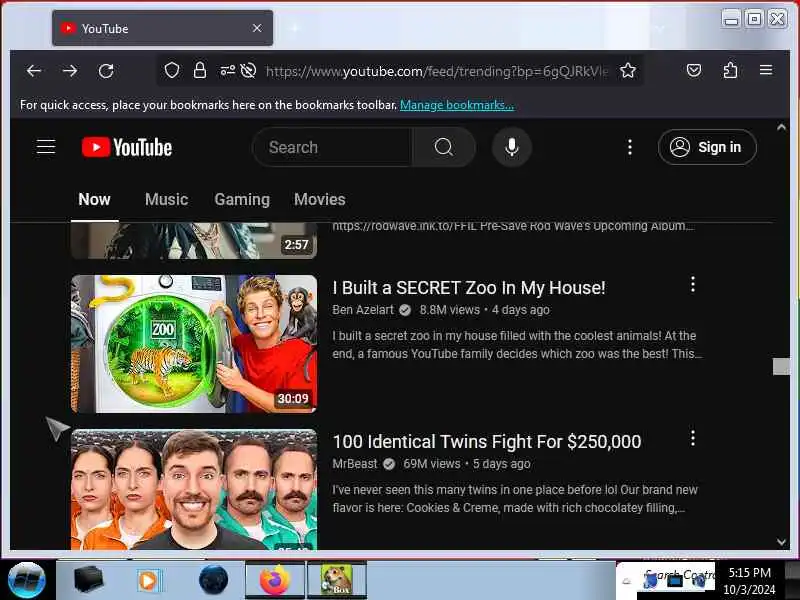Click the YouTube Search input field
Screen dimensions: 800x600
(x=332, y=147)
